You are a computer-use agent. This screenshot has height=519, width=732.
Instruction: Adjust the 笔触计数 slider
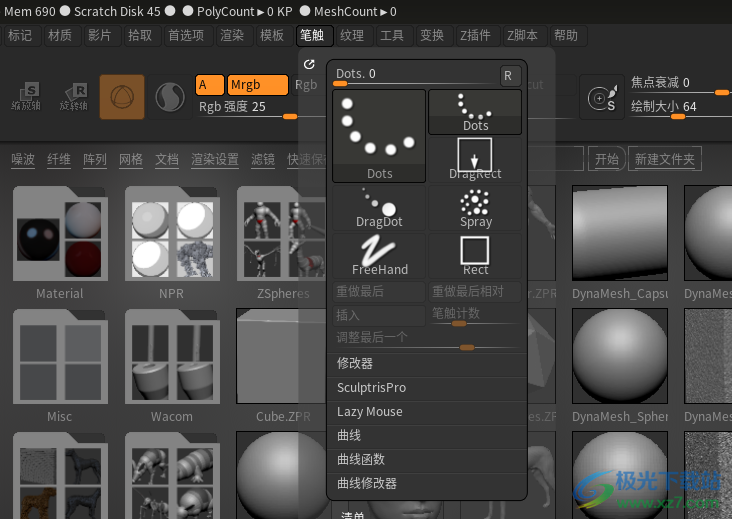[475, 316]
